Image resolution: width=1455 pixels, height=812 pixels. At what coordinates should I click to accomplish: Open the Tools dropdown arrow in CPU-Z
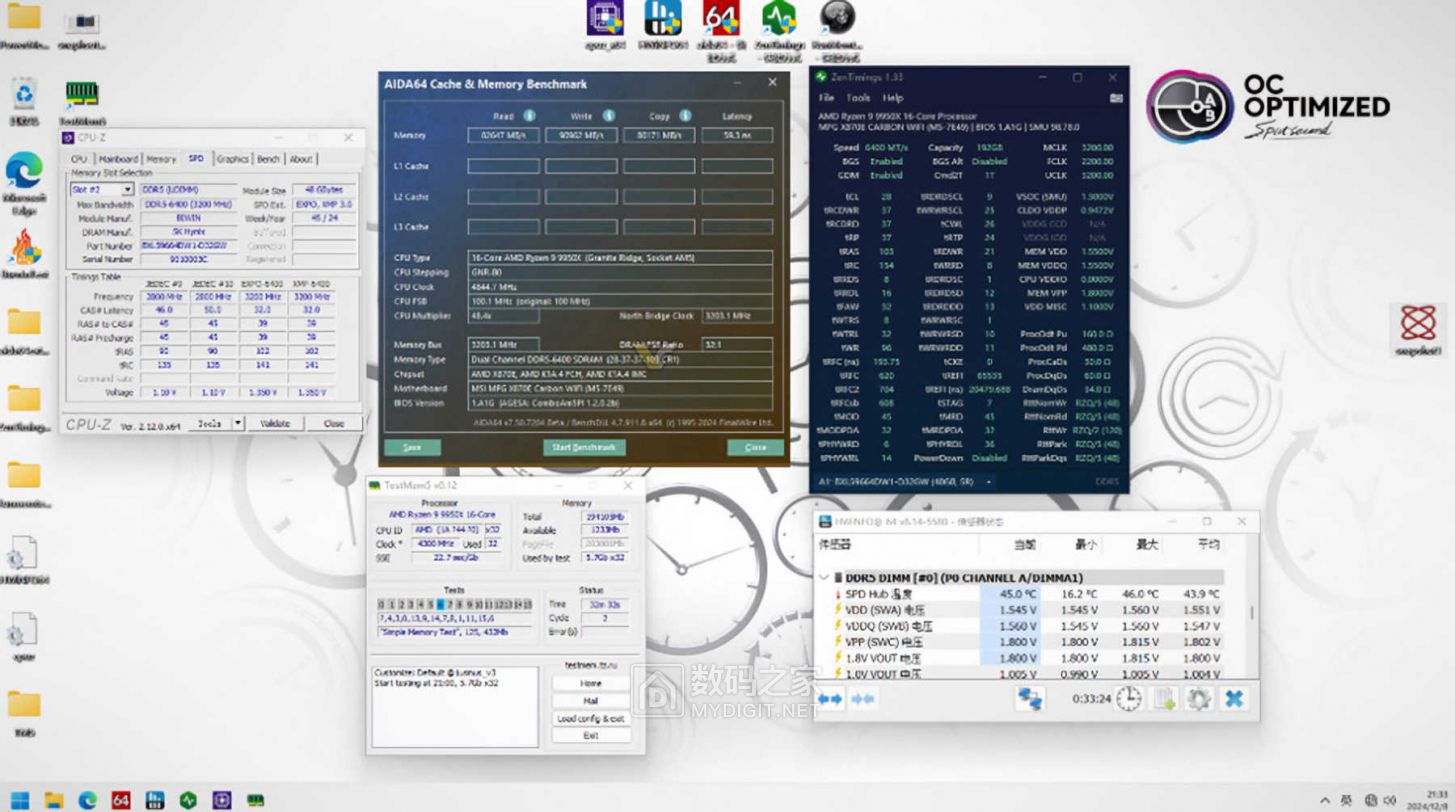(238, 423)
